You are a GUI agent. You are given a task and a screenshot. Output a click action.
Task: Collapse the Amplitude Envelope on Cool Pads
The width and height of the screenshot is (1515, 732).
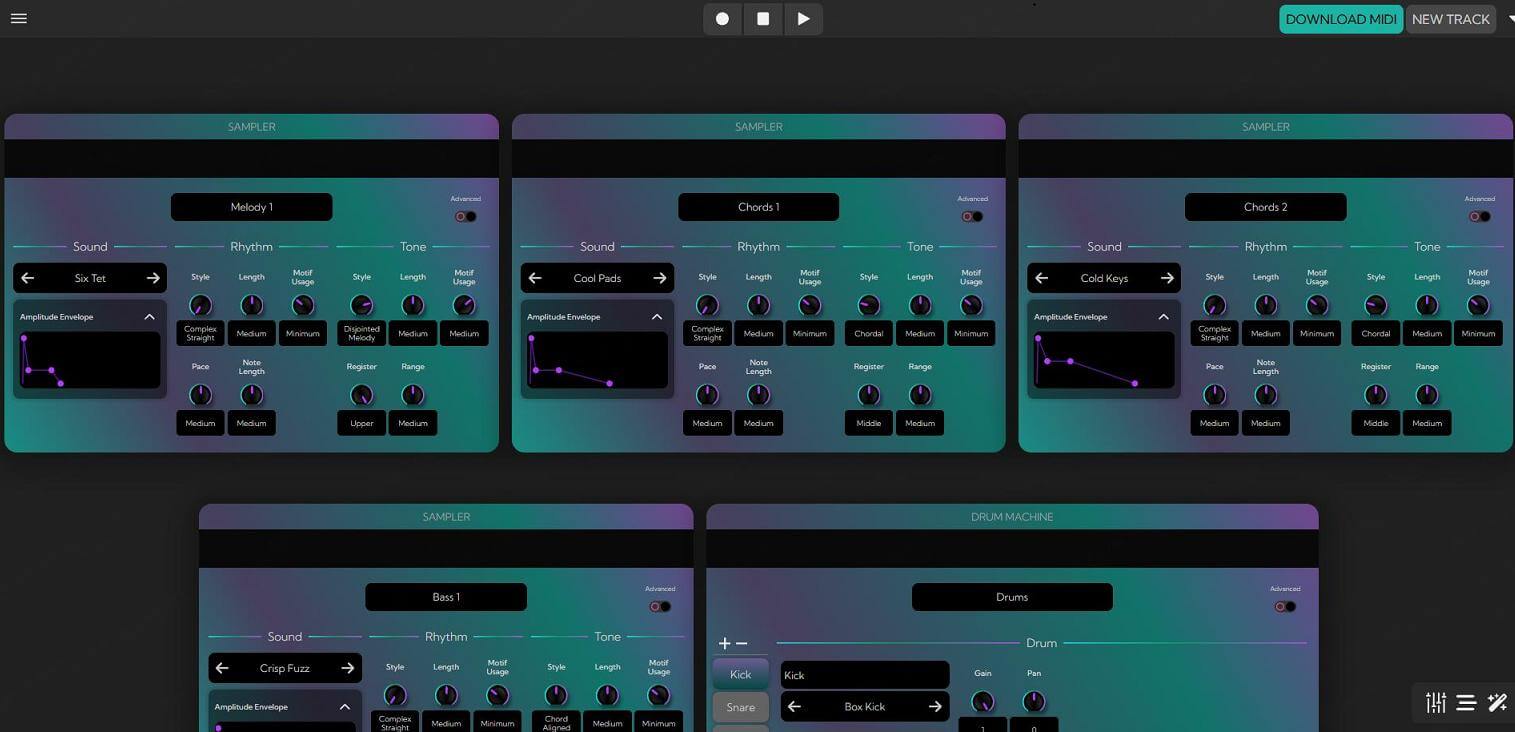coord(657,316)
